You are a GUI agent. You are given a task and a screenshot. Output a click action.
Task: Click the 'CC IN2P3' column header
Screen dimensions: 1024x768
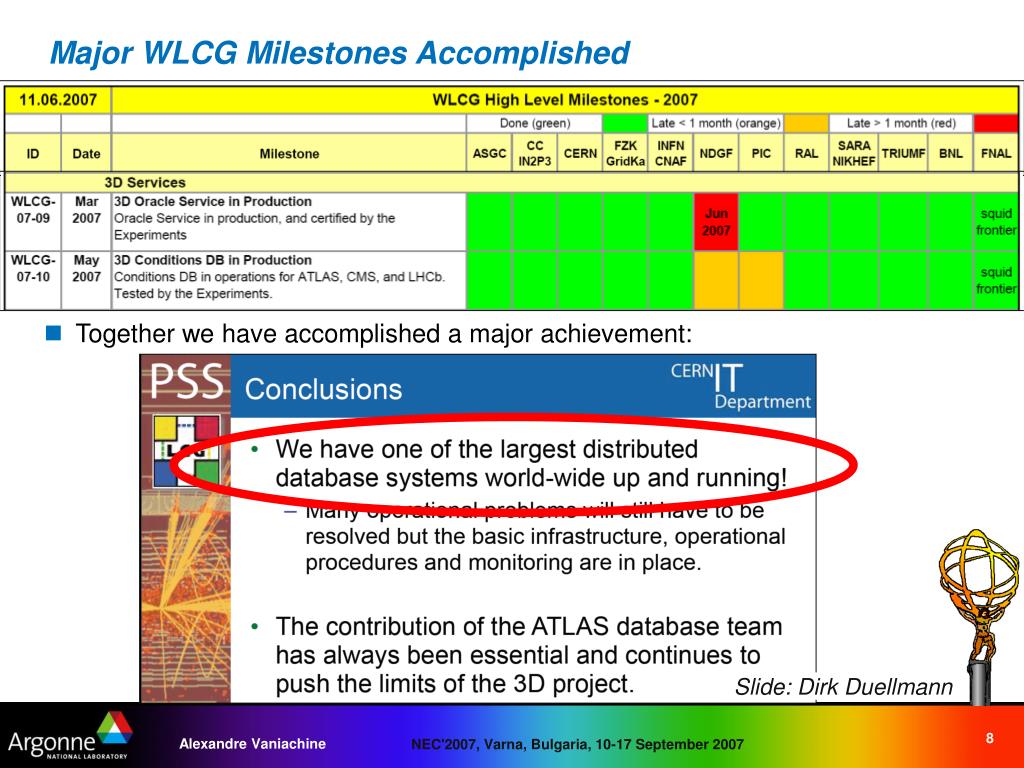point(534,153)
